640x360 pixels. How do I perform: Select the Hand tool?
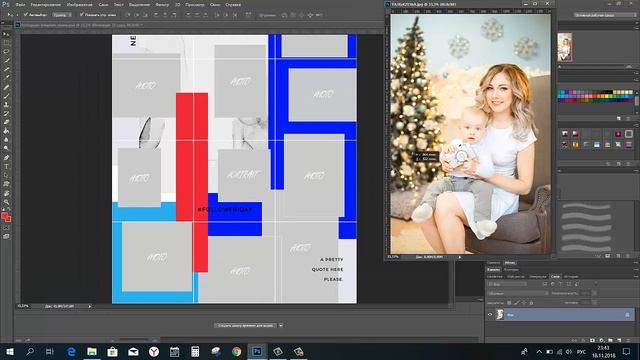pyautogui.click(x=6, y=193)
